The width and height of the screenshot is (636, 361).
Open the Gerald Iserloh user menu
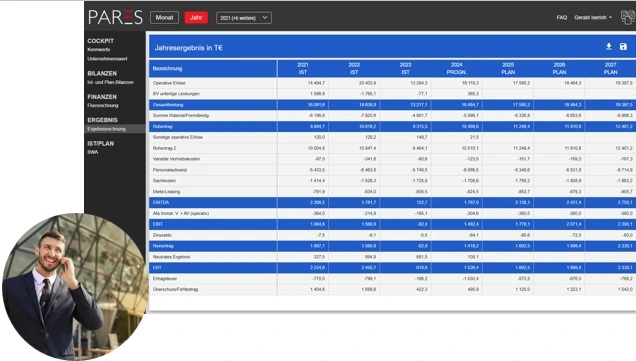click(593, 17)
